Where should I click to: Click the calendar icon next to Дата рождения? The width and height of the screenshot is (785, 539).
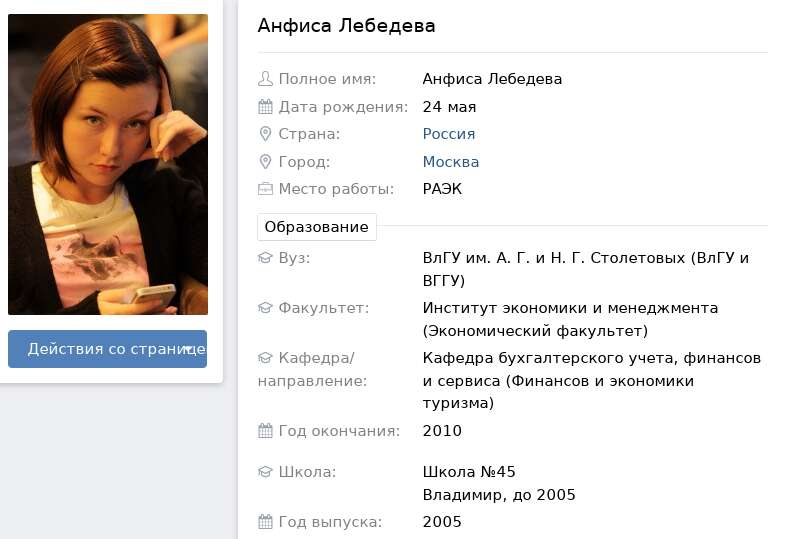[265, 107]
